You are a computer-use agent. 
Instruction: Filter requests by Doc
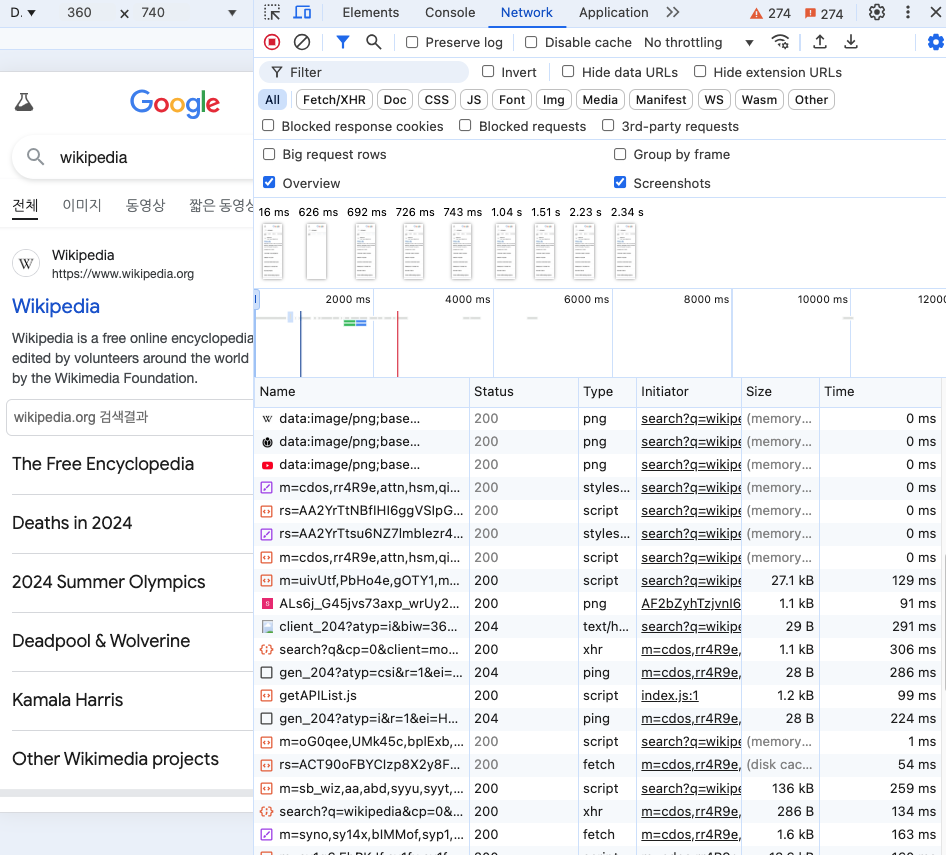[395, 100]
